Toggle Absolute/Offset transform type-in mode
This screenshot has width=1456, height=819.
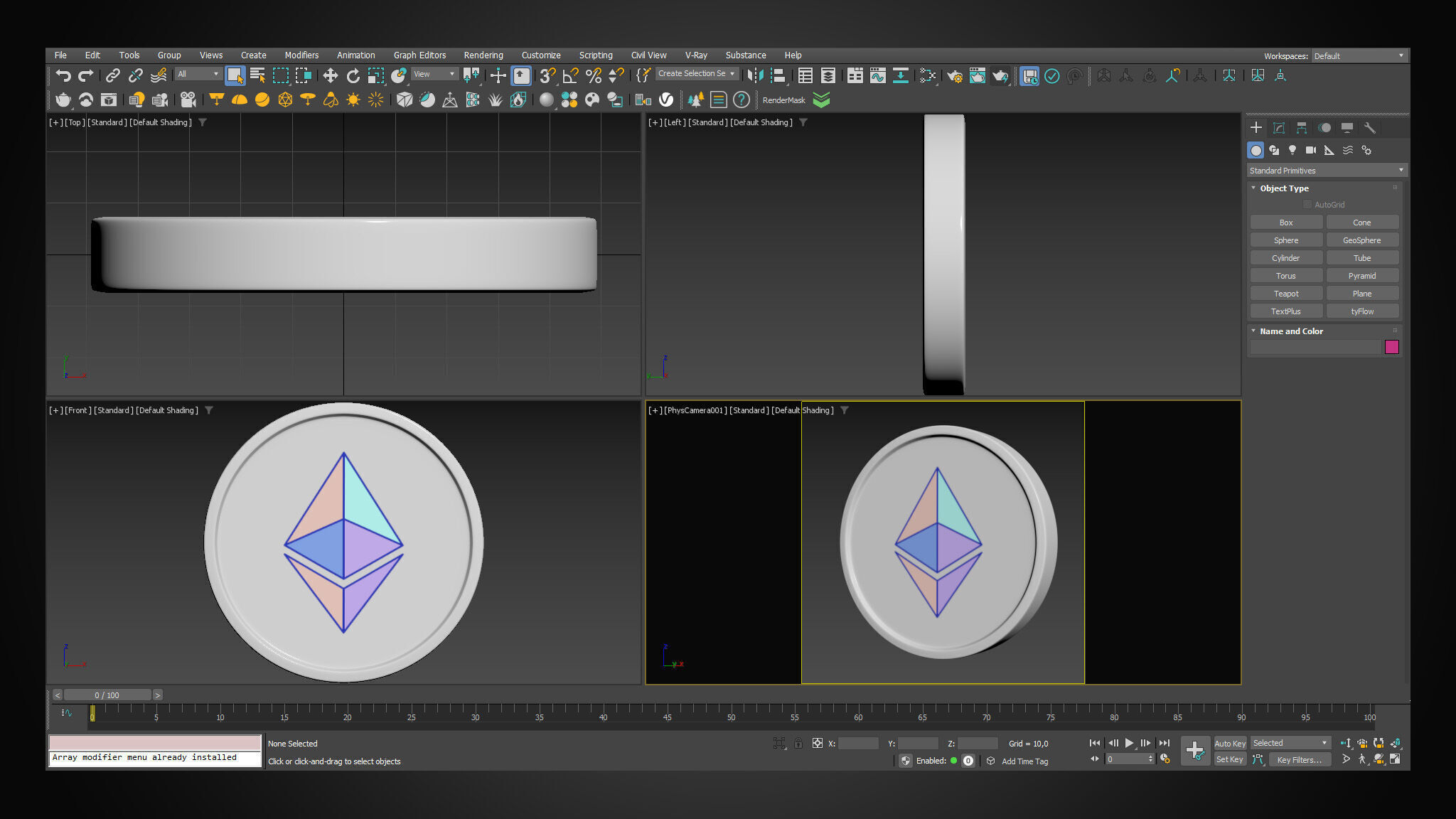[x=818, y=744]
